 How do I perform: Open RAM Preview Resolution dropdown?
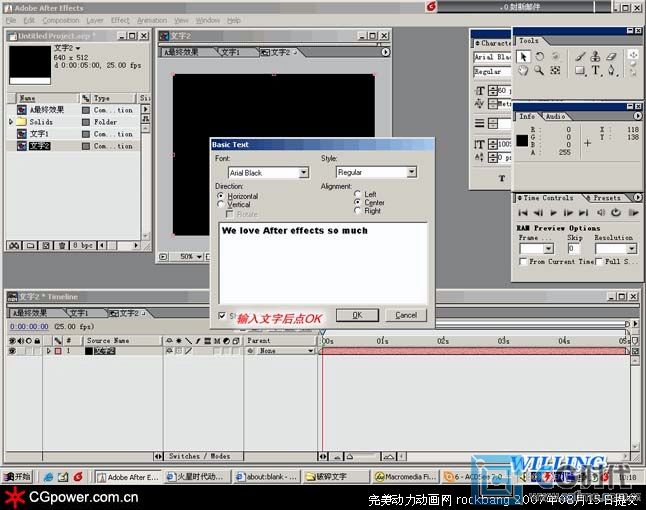632,248
